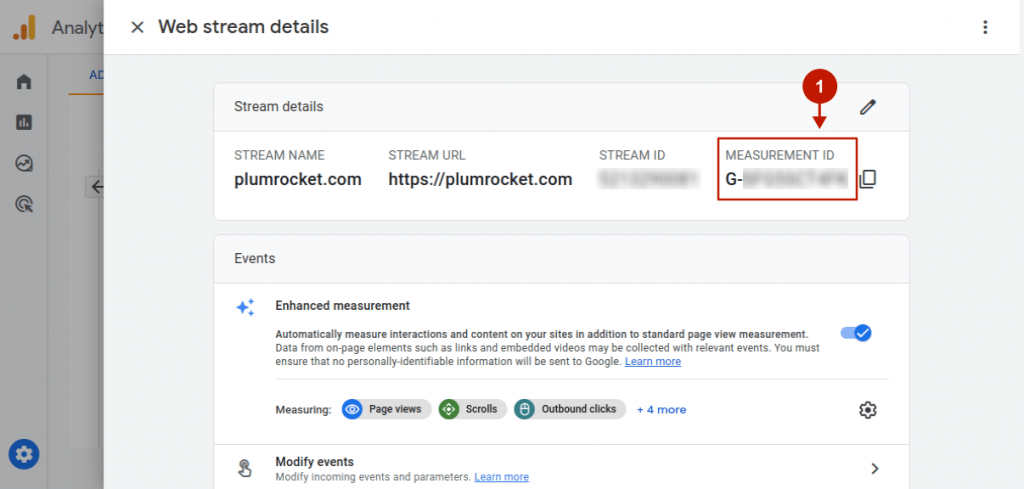
Task: Open the Modify events row chevron
Action: point(875,468)
